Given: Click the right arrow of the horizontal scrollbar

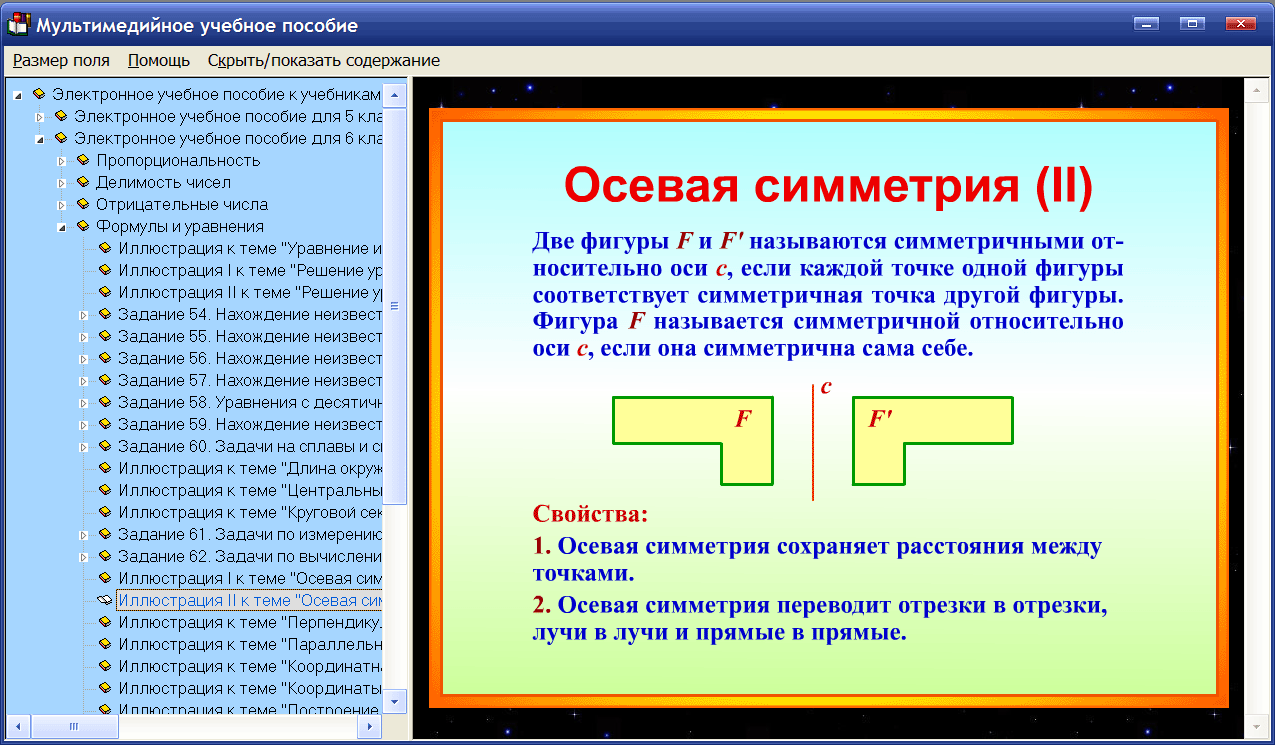Looking at the screenshot, I should pyautogui.click(x=369, y=726).
